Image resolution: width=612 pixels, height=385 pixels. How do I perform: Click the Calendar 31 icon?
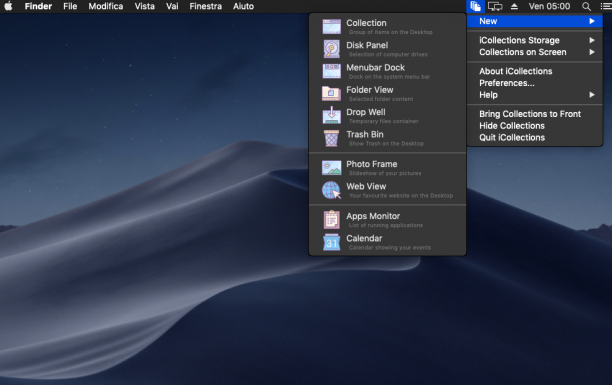pos(331,242)
